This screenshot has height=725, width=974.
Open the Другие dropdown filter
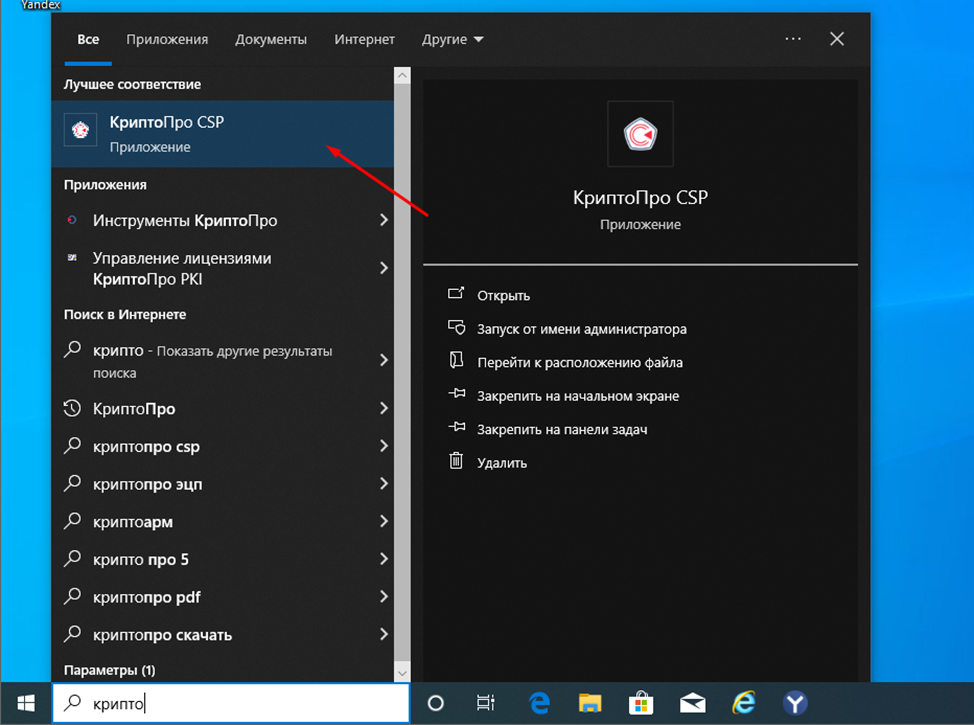tap(452, 39)
